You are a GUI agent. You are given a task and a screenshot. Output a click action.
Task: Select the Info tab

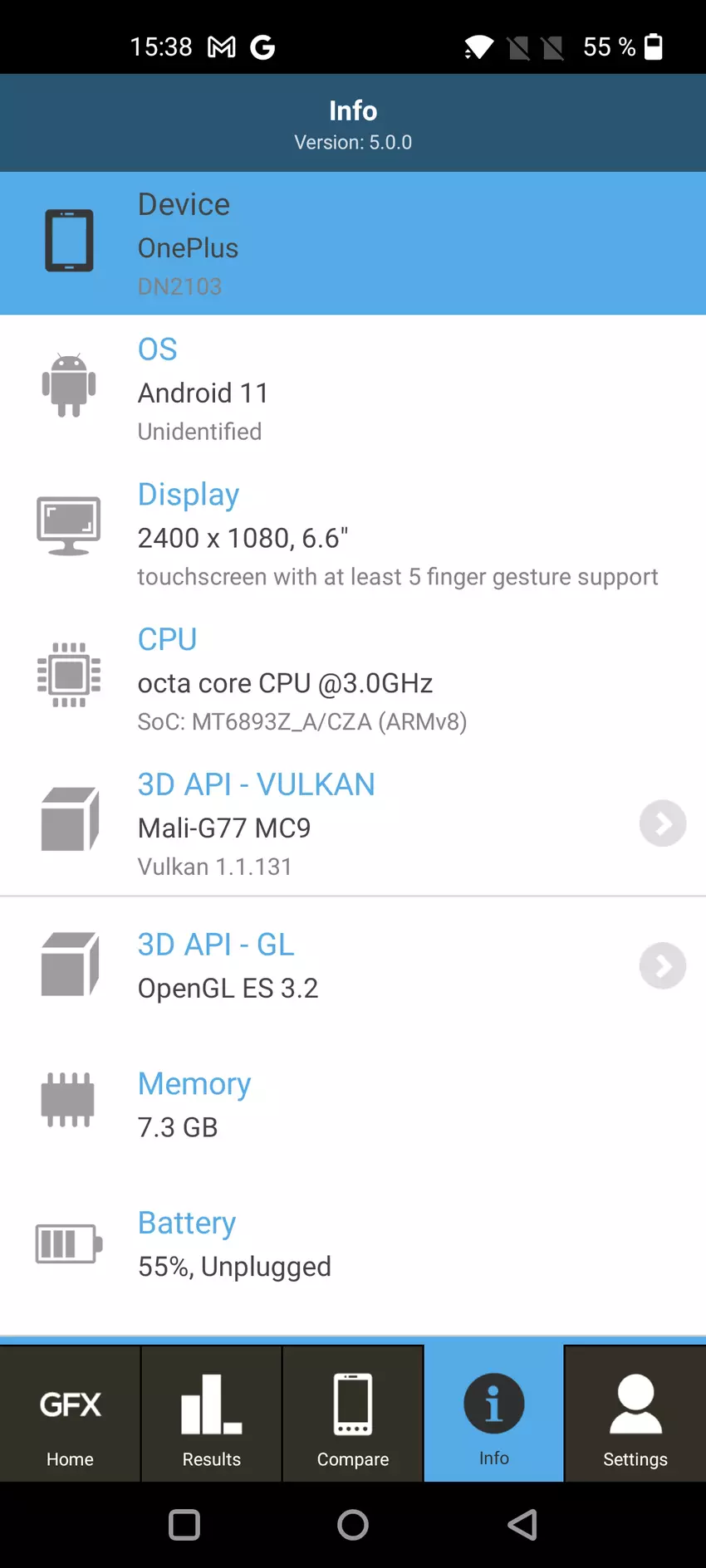pos(494,1415)
